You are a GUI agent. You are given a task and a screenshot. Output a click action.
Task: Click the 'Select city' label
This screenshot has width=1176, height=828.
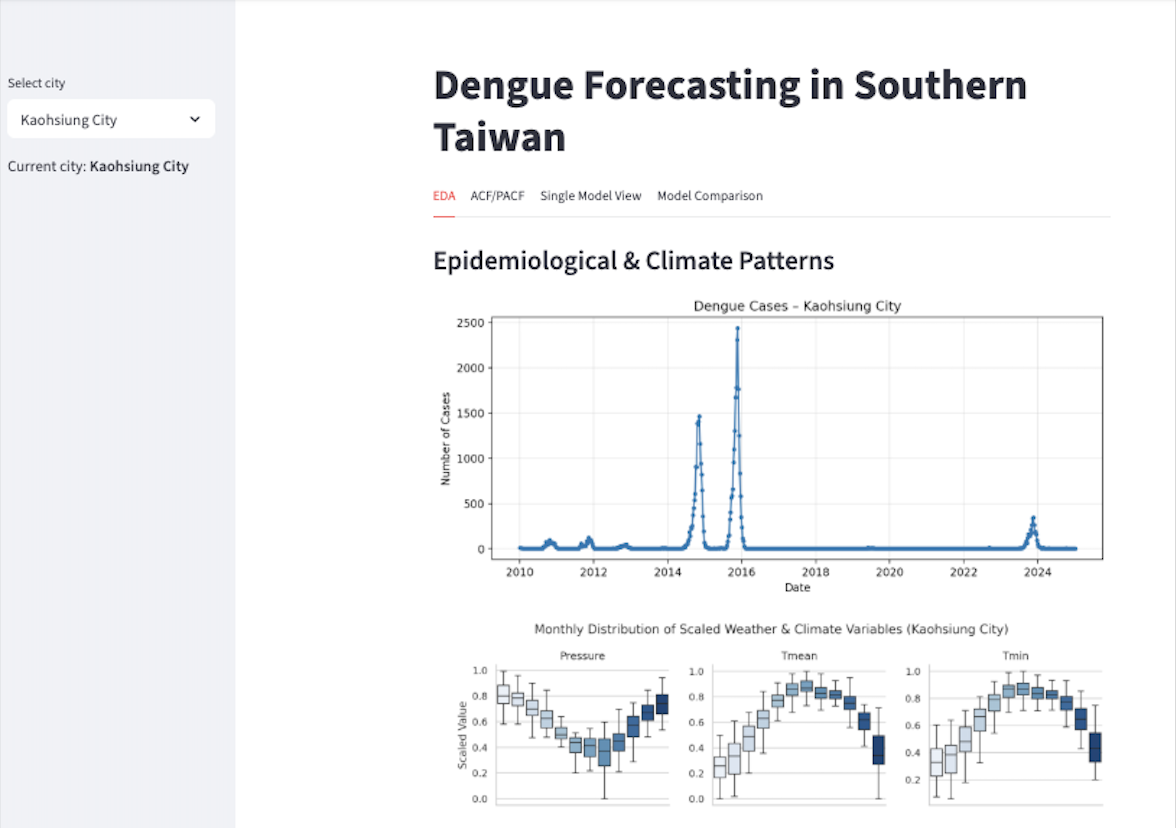(37, 83)
